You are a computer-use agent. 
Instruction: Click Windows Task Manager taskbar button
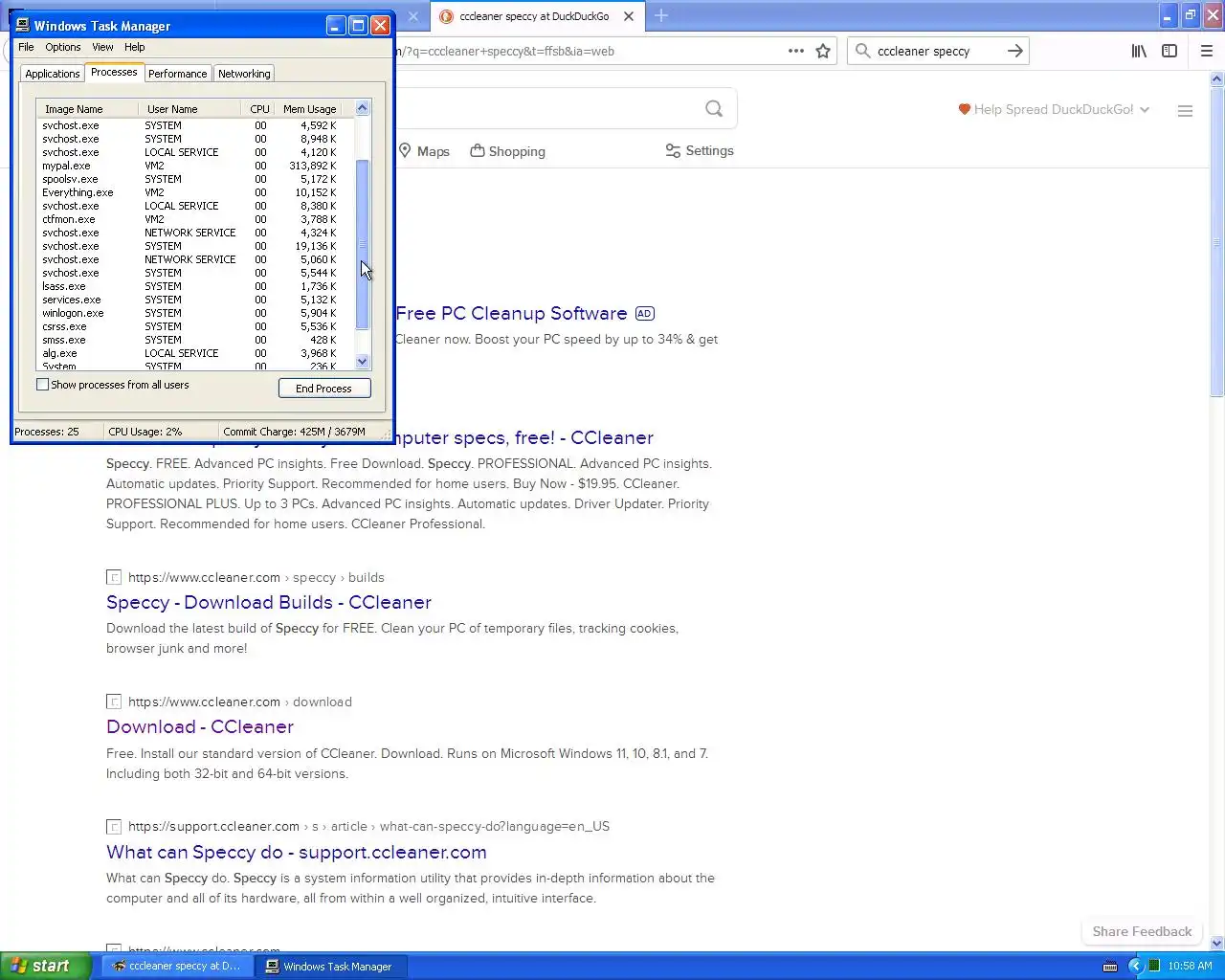pos(331,967)
